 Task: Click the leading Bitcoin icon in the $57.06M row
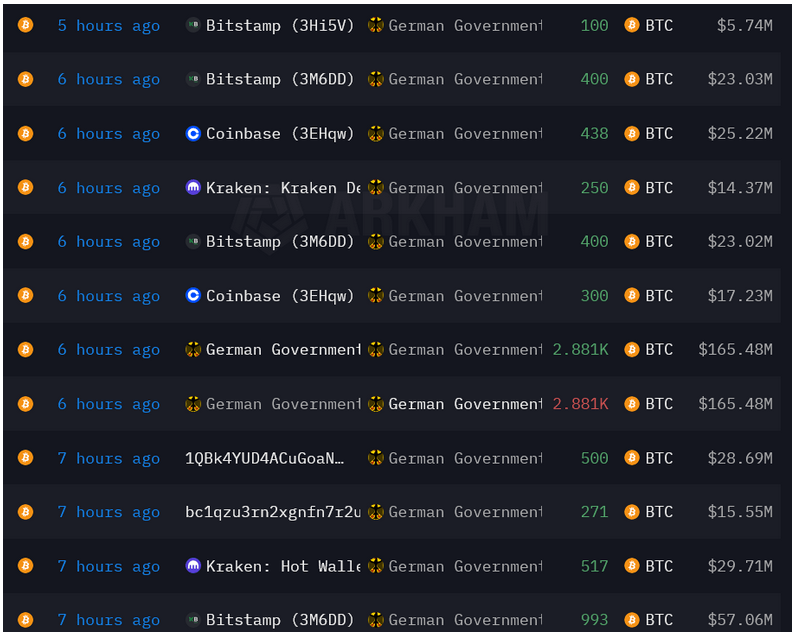point(25,619)
